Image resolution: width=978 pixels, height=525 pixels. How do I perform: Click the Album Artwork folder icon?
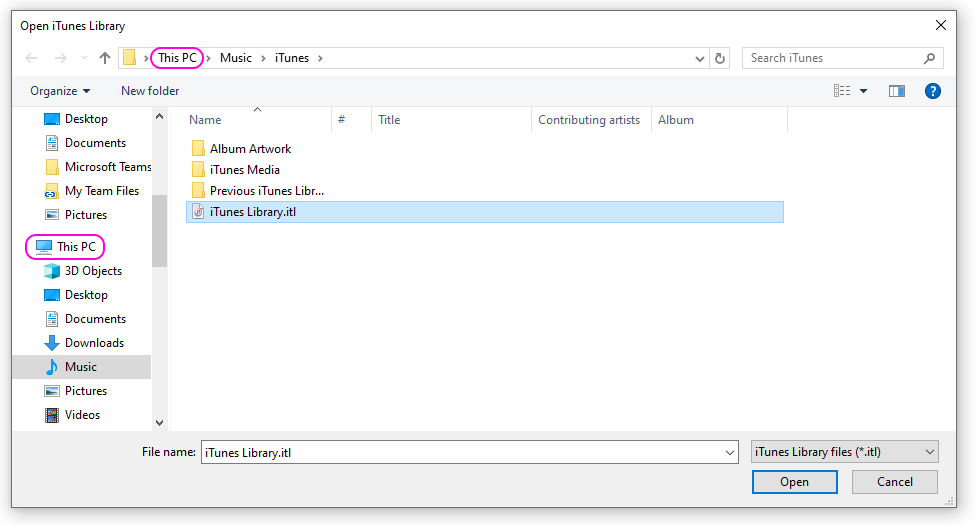[198, 148]
